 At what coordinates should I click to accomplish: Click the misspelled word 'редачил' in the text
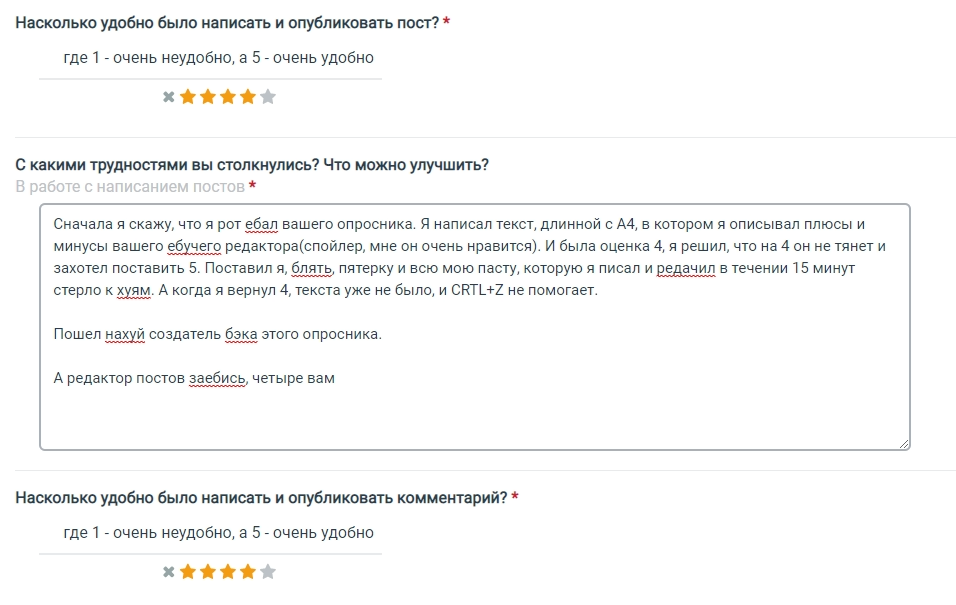coord(686,268)
